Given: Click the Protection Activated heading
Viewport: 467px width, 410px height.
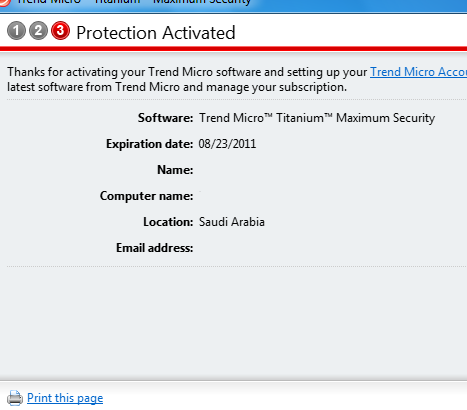Looking at the screenshot, I should (x=156, y=33).
